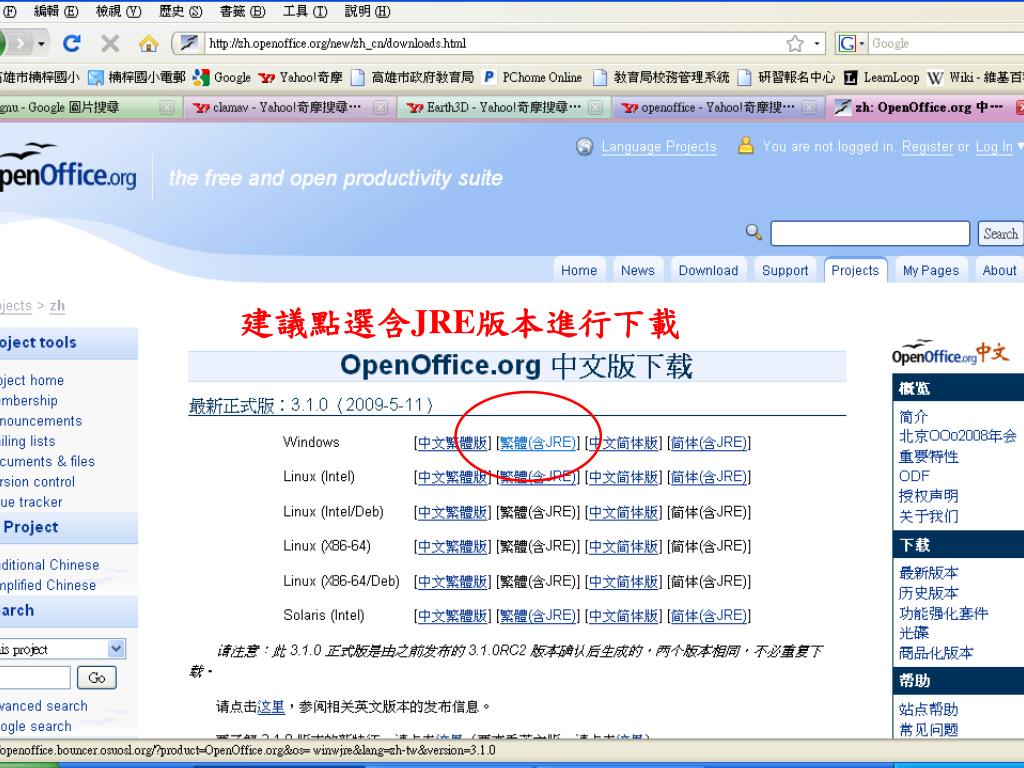The height and width of the screenshot is (768, 1024).
Task: Click the user icon beside login text
Action: [x=745, y=145]
